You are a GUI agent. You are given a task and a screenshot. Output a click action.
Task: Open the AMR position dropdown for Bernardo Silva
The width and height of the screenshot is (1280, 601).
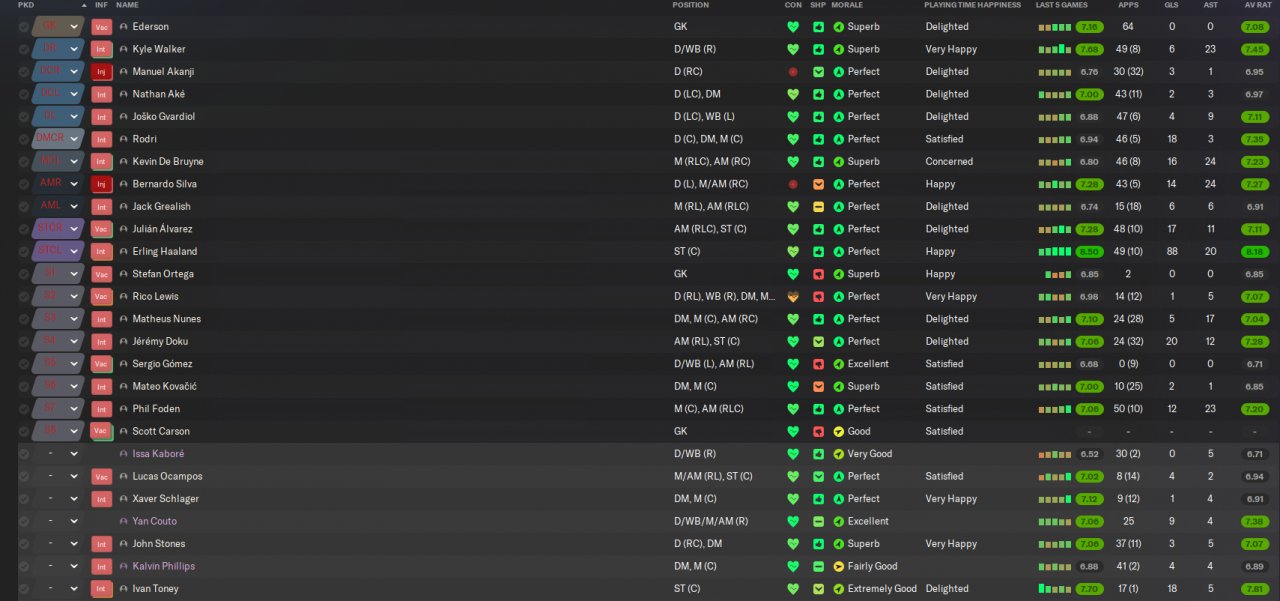click(x=58, y=184)
